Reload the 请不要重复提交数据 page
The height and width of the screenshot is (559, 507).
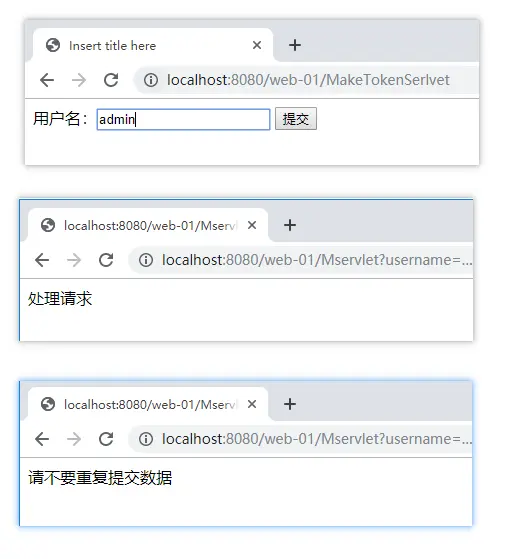point(106,439)
